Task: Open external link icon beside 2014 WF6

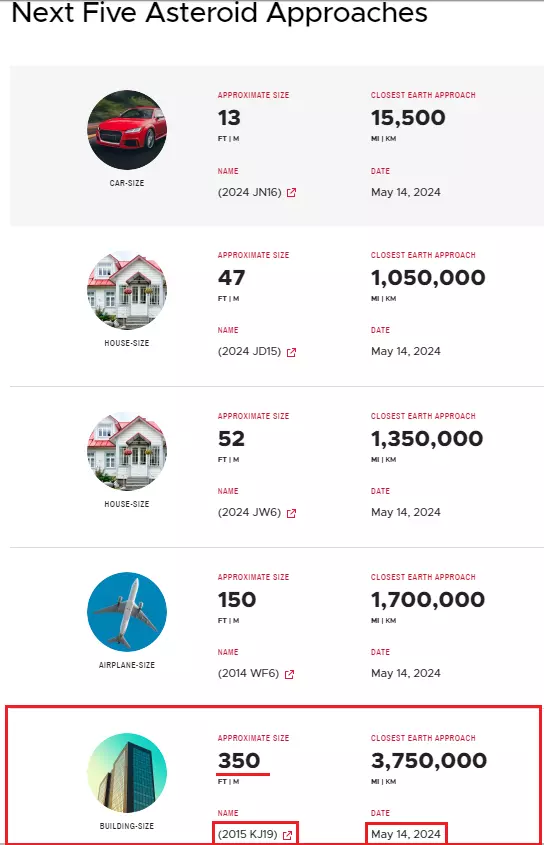Action: pyautogui.click(x=289, y=674)
